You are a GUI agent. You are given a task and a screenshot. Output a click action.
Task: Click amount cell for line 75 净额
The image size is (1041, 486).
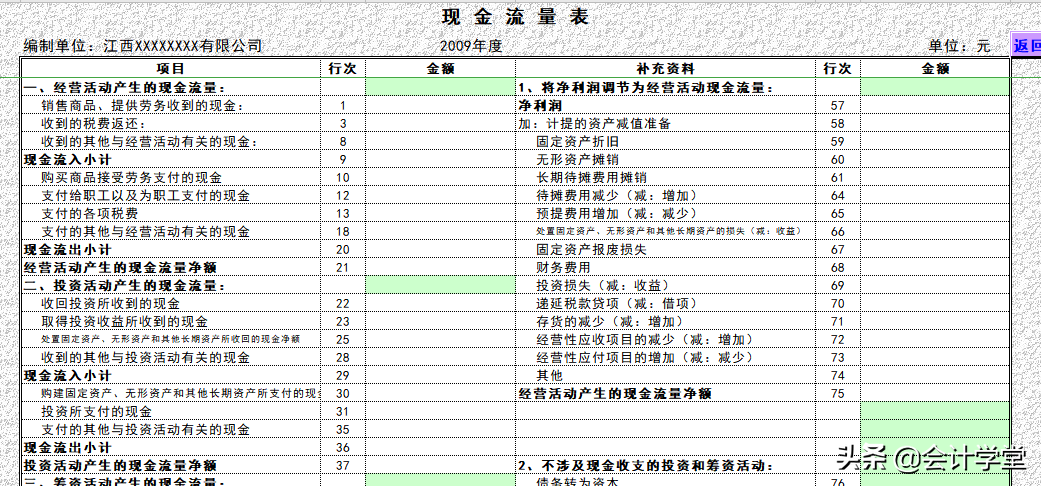[x=935, y=394]
